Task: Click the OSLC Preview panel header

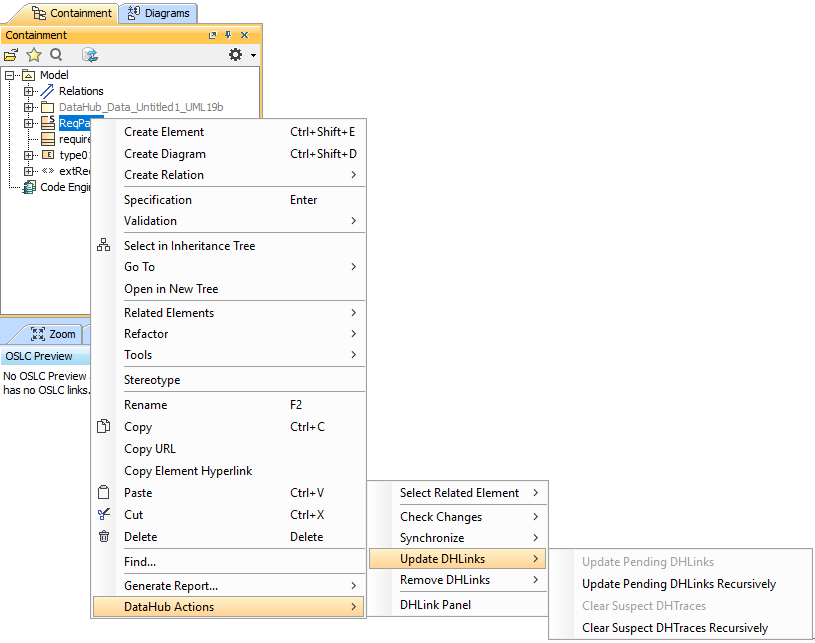Action: tap(45, 357)
